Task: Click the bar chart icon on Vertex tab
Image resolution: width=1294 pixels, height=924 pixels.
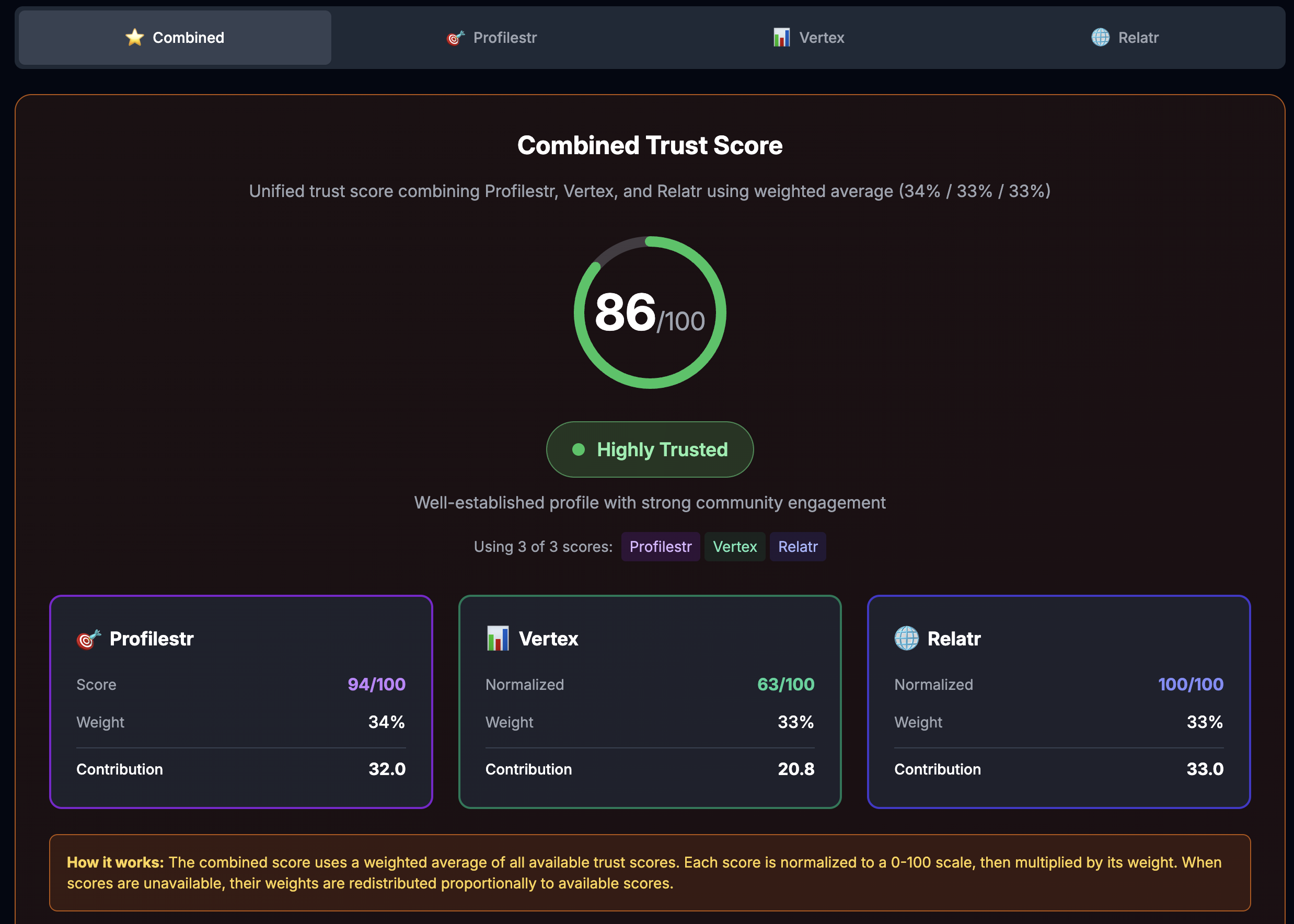Action: (x=781, y=38)
